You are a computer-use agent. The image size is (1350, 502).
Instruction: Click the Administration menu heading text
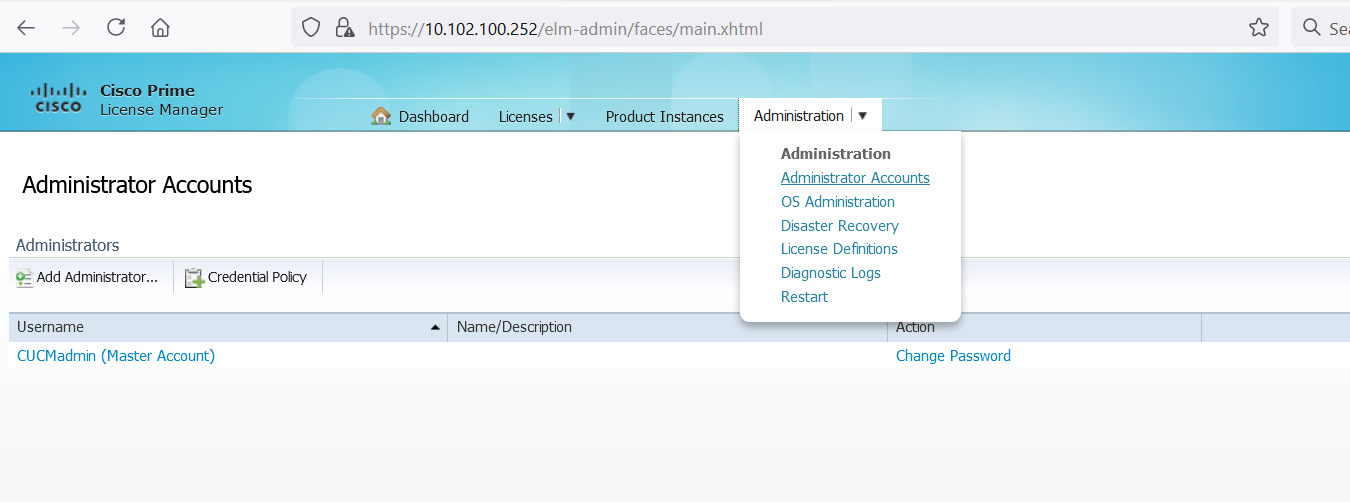(836, 154)
